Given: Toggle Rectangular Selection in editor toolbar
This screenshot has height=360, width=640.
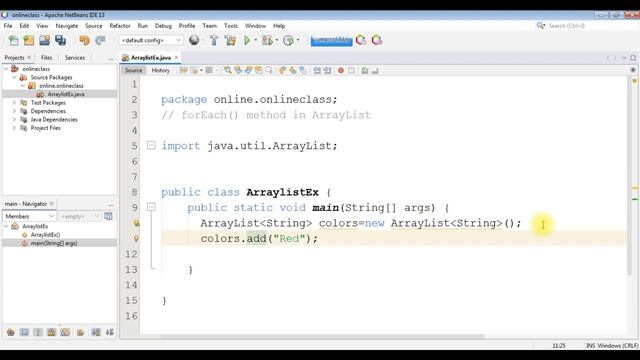Looking at the screenshot, I should point(269,70).
